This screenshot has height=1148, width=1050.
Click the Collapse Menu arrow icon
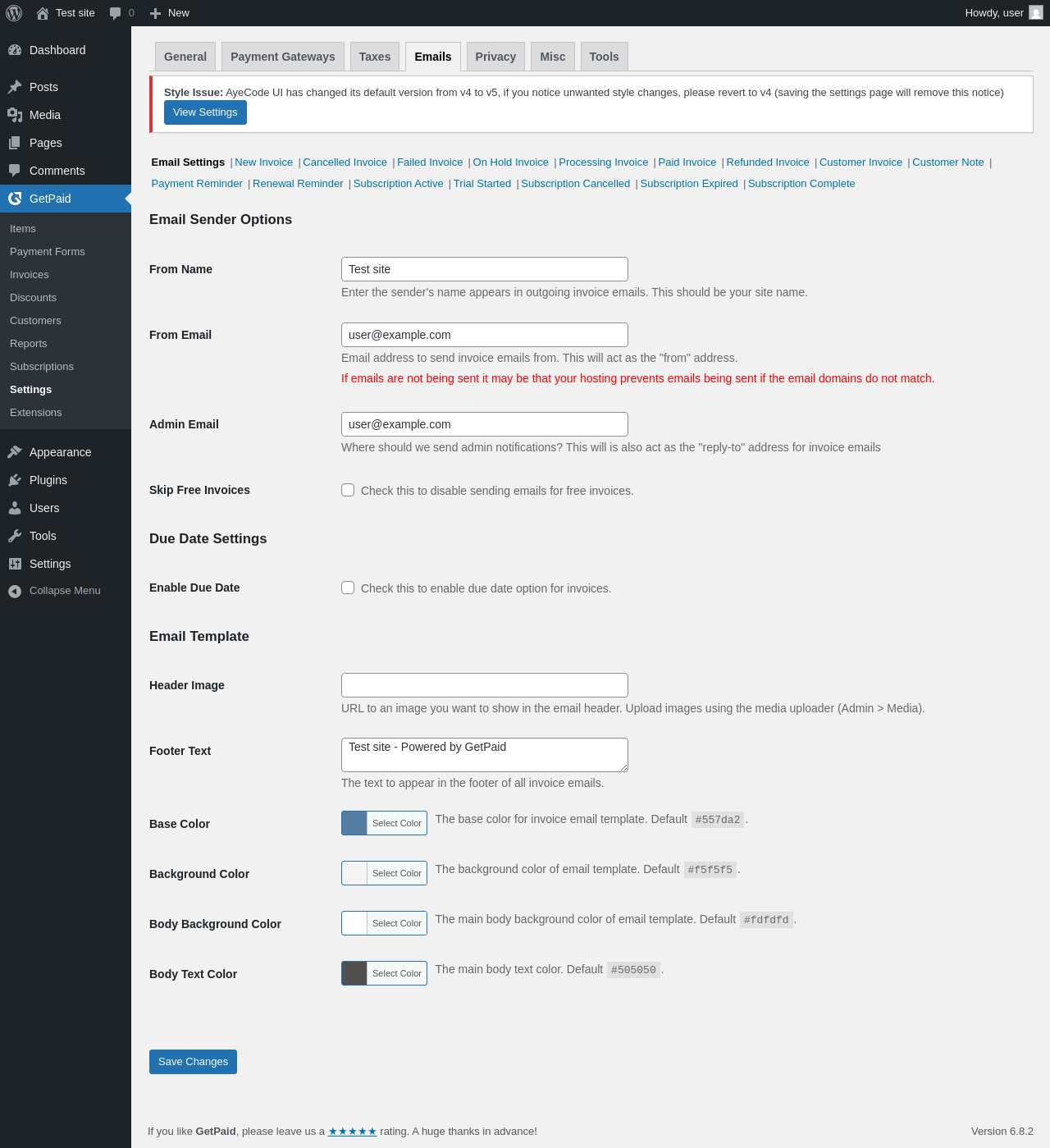(x=15, y=591)
